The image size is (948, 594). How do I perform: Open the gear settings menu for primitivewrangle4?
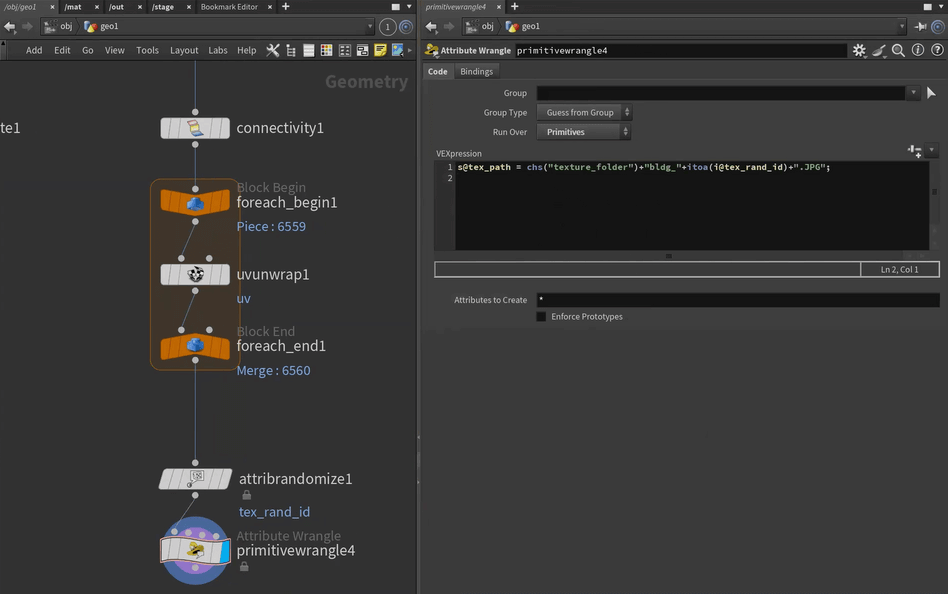pos(859,50)
